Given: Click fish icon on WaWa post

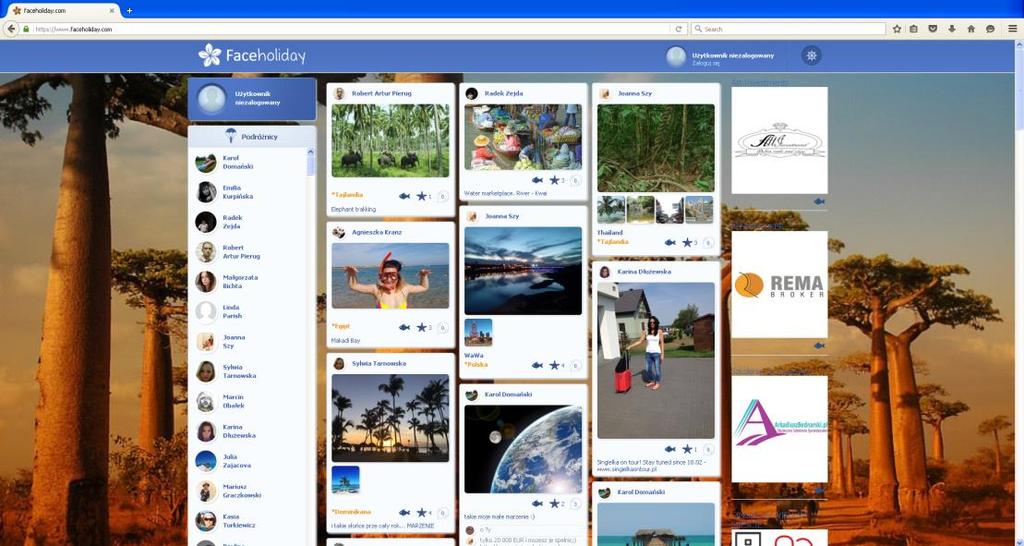Looking at the screenshot, I should [537, 365].
